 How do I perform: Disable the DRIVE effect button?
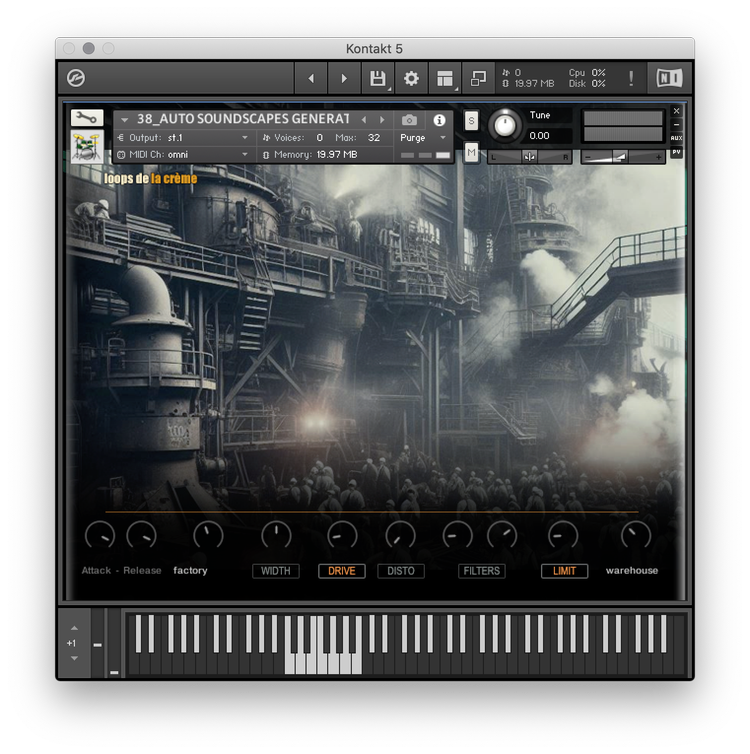tap(342, 571)
